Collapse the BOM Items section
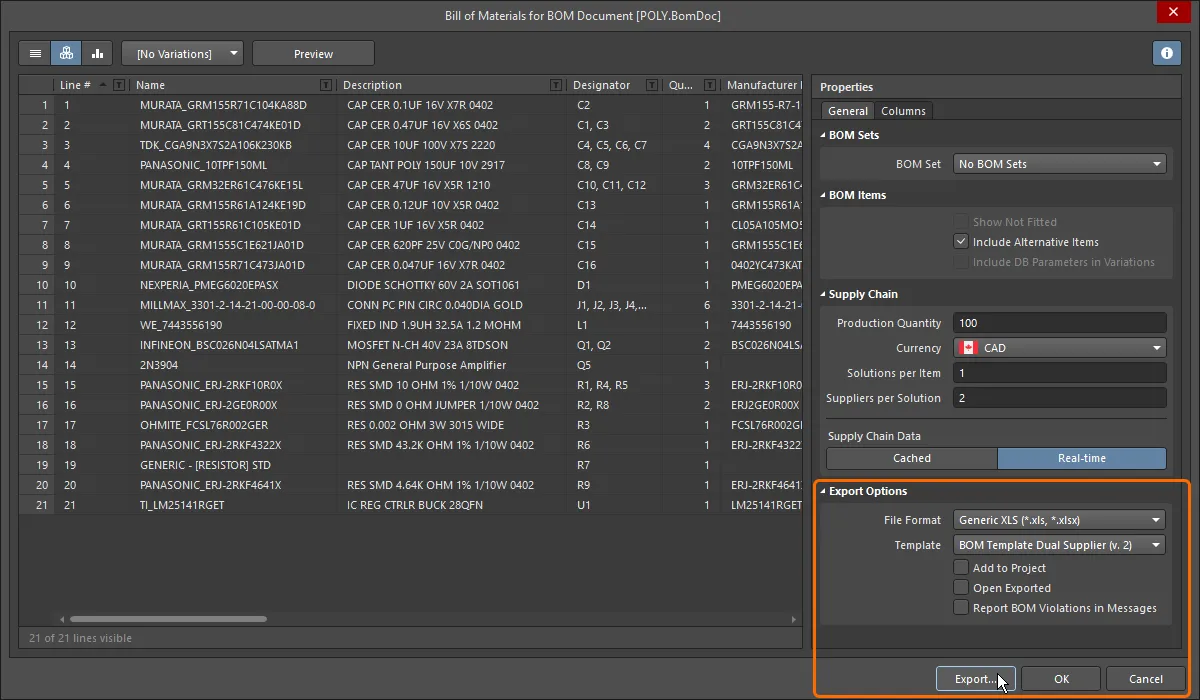The image size is (1200, 700). pos(824,195)
